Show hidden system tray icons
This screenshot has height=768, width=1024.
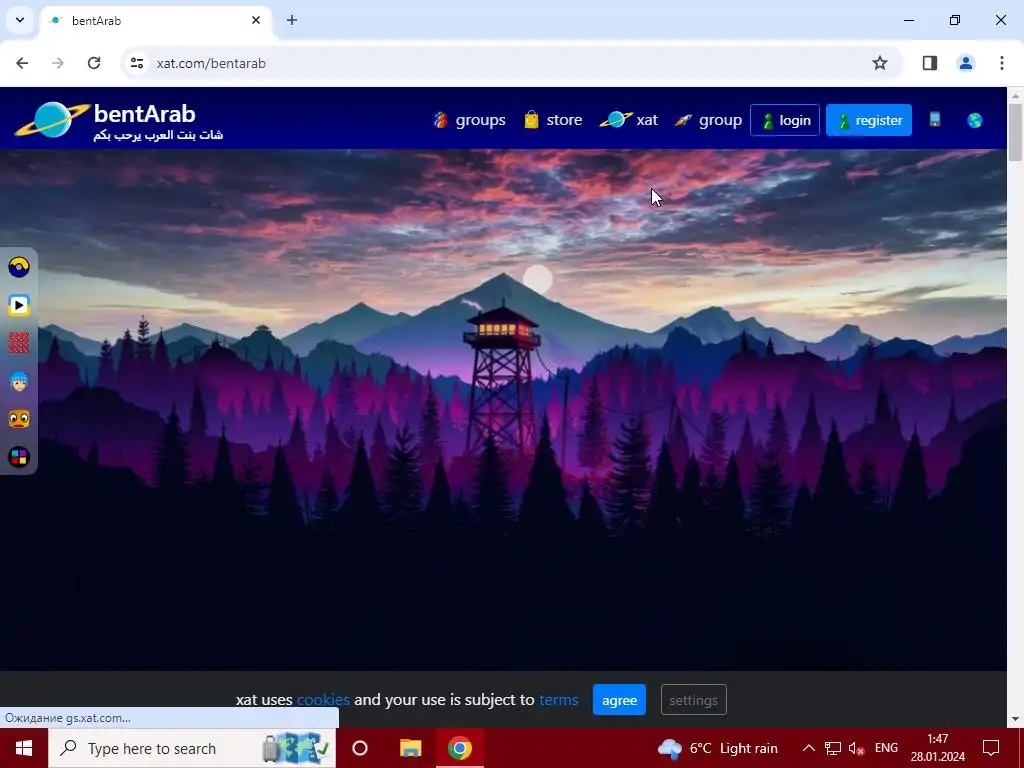click(808, 748)
